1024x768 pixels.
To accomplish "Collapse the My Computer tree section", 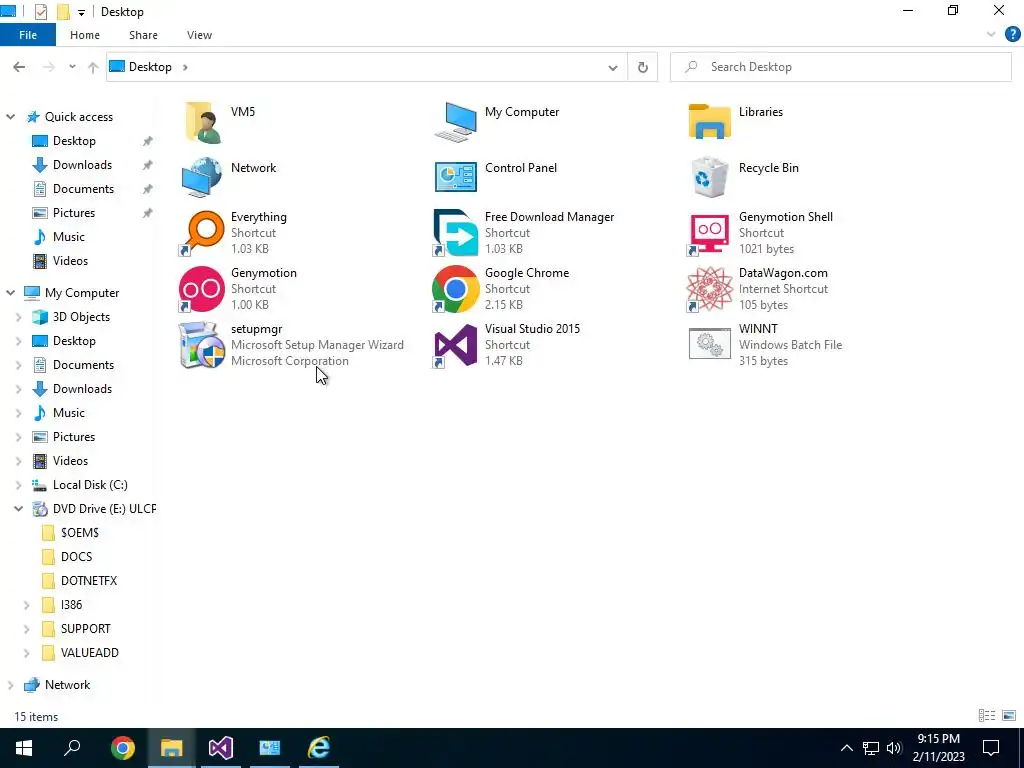I will pyautogui.click(x=10, y=293).
